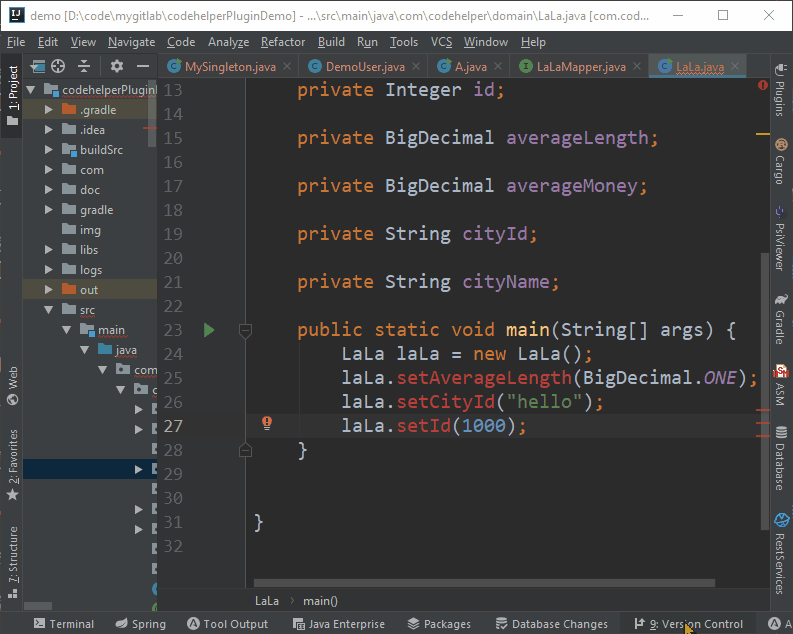
Task: Click the LaLa breadcrumb
Action: 267,601
